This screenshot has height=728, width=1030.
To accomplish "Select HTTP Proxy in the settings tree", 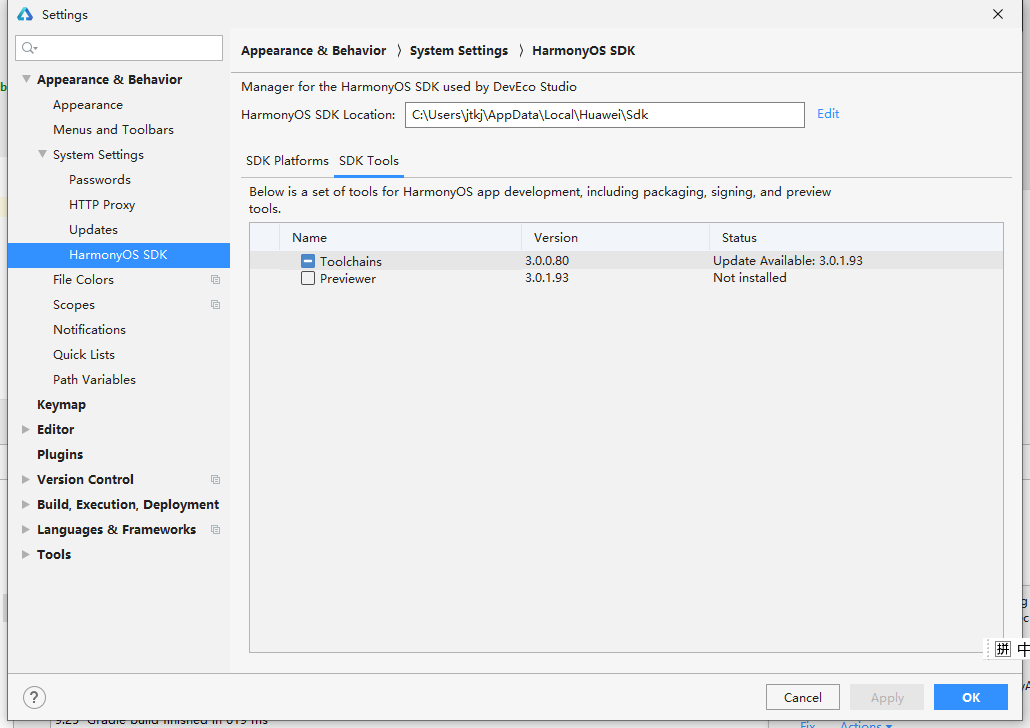I will [x=102, y=205].
